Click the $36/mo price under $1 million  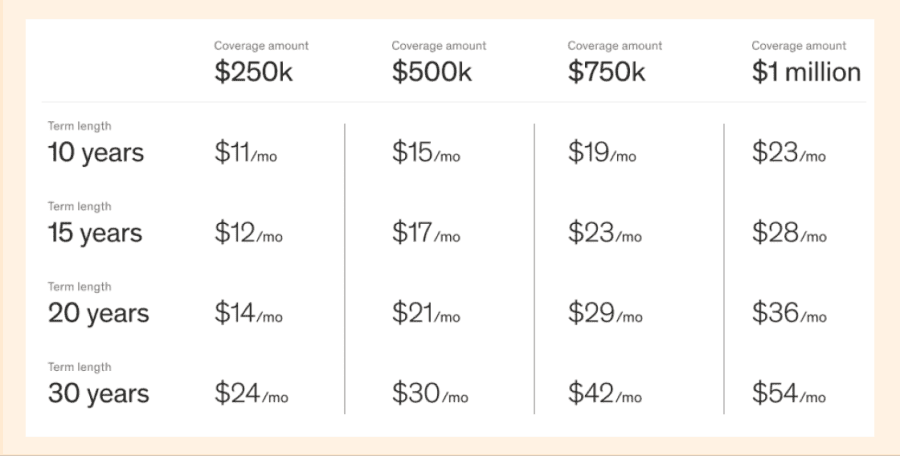point(789,314)
